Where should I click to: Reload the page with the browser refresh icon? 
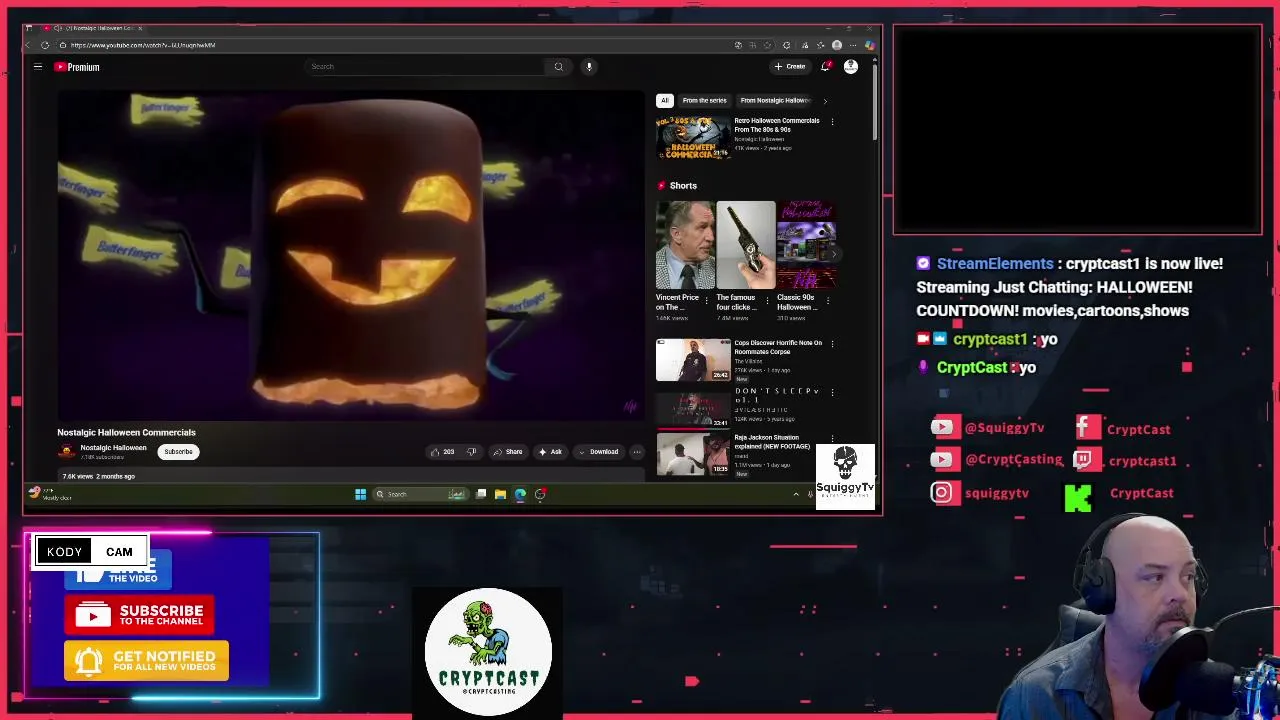[x=45, y=45]
